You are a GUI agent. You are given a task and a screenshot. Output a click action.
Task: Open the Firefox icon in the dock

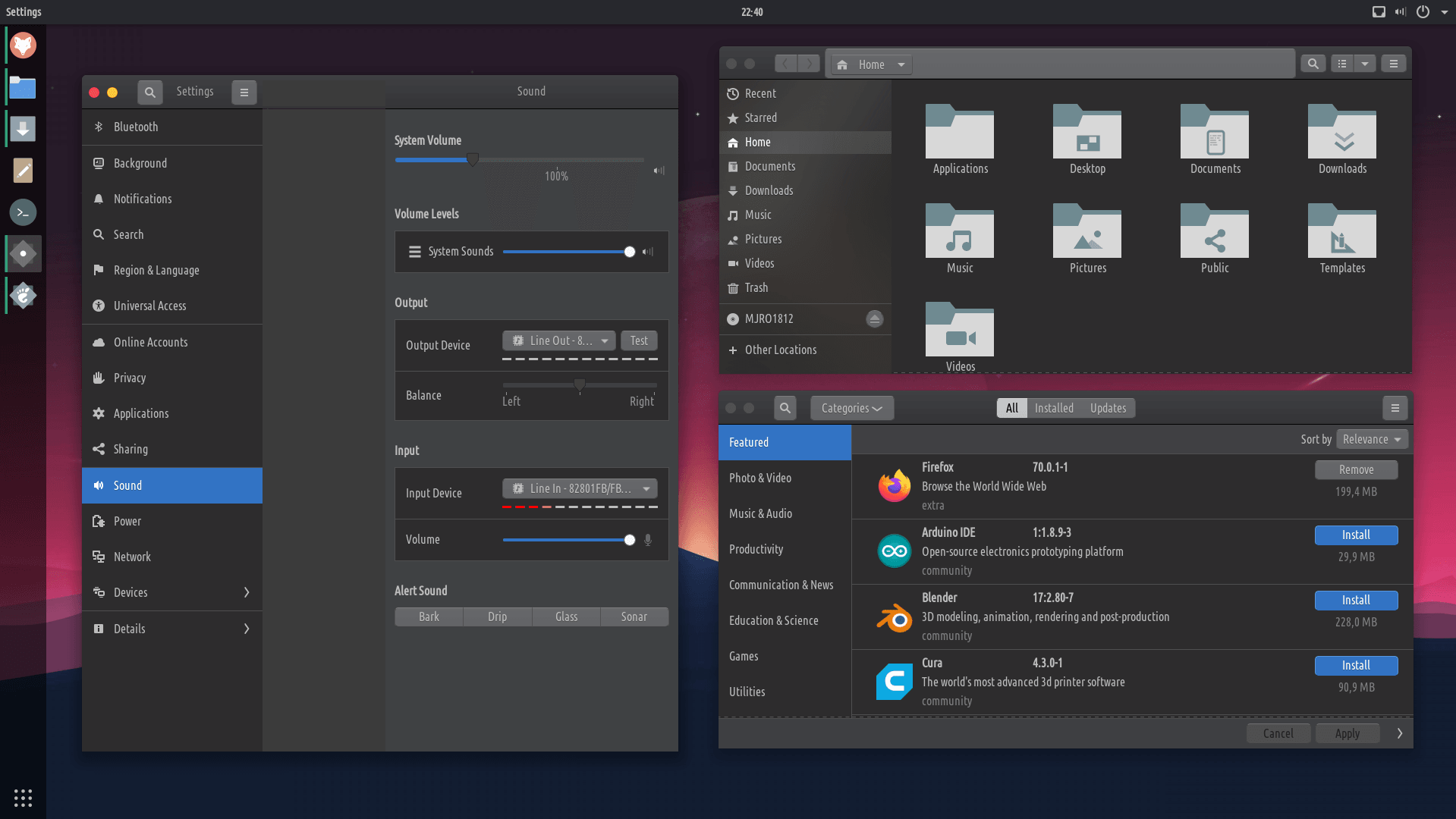point(23,45)
